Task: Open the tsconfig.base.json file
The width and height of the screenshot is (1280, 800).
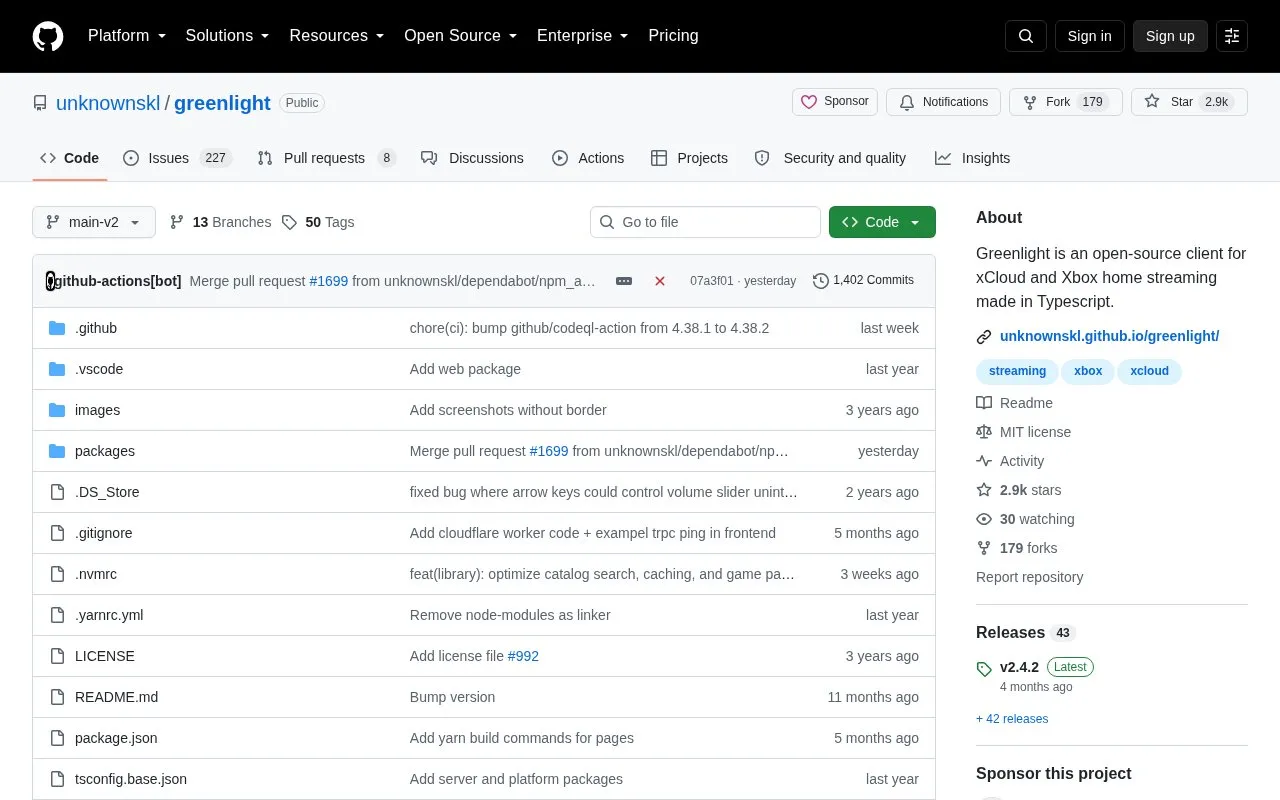Action: point(131,779)
